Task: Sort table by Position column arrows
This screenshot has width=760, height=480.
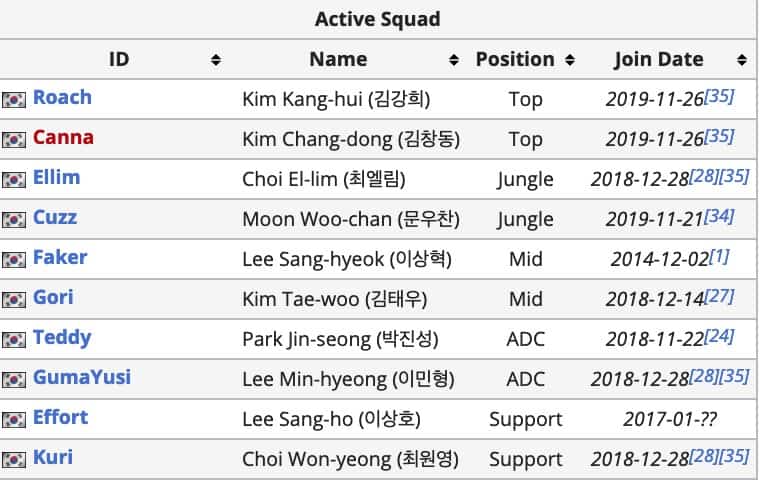Action: (570, 60)
